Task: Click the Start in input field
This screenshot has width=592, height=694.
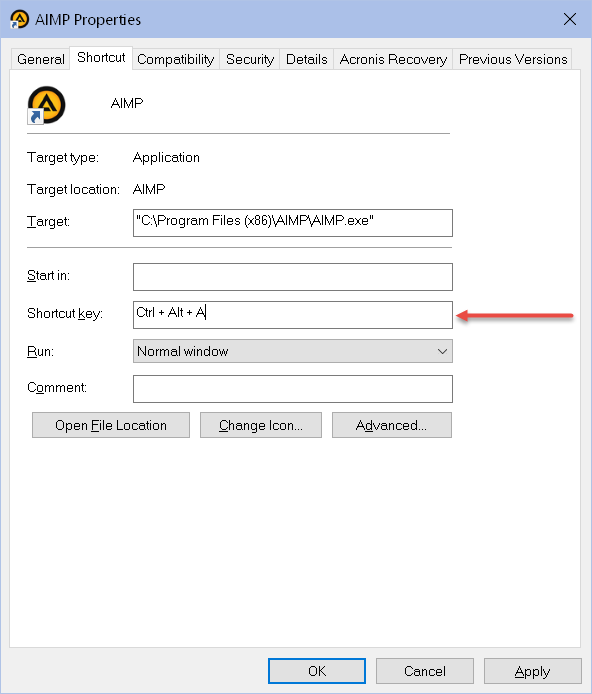Action: [292, 277]
